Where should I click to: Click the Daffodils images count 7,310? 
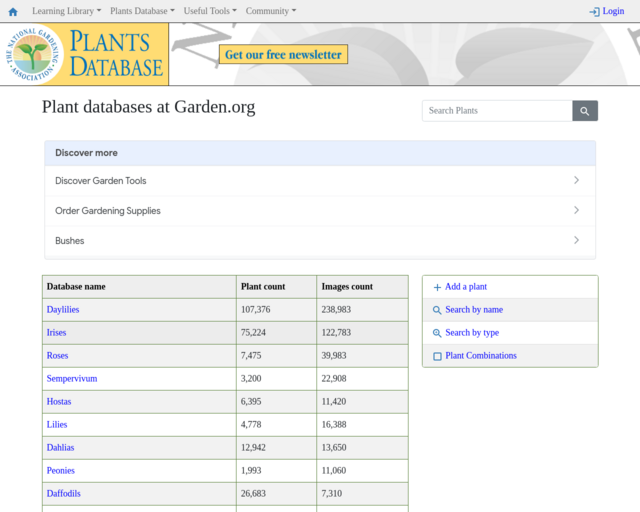[331, 493]
